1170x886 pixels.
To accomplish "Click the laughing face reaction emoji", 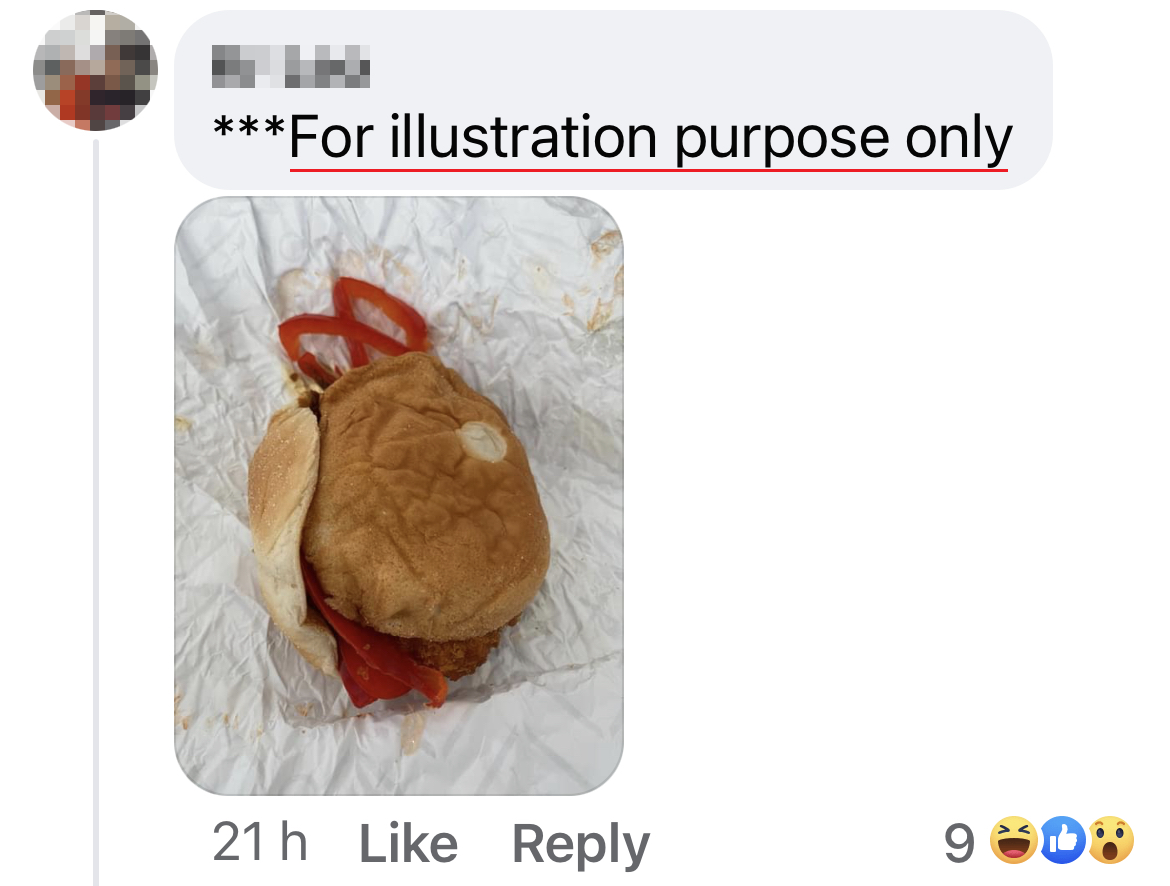I will (x=1013, y=840).
